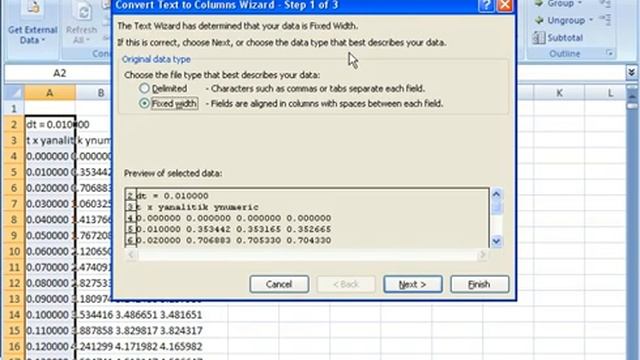The image size is (640, 360).
Task: Click the Name Box showing A2
Action: tap(60, 73)
